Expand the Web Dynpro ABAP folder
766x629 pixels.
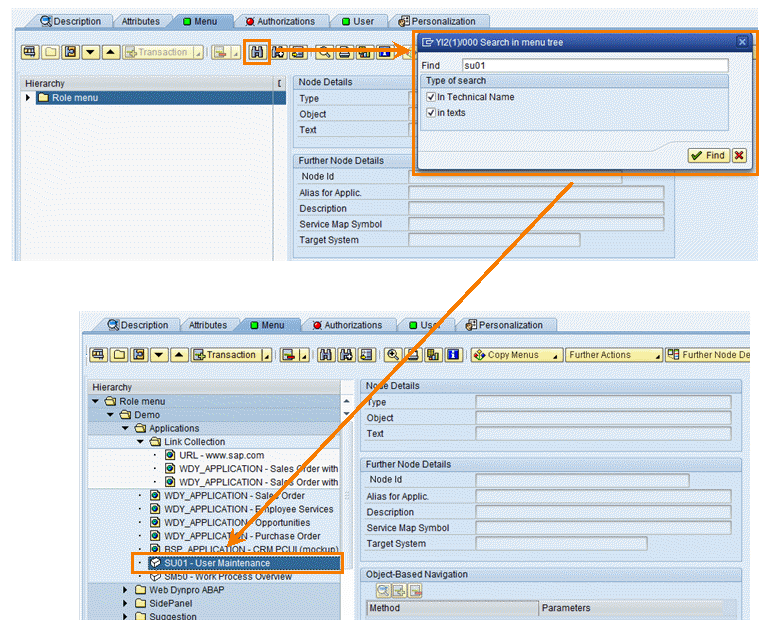tap(126, 590)
